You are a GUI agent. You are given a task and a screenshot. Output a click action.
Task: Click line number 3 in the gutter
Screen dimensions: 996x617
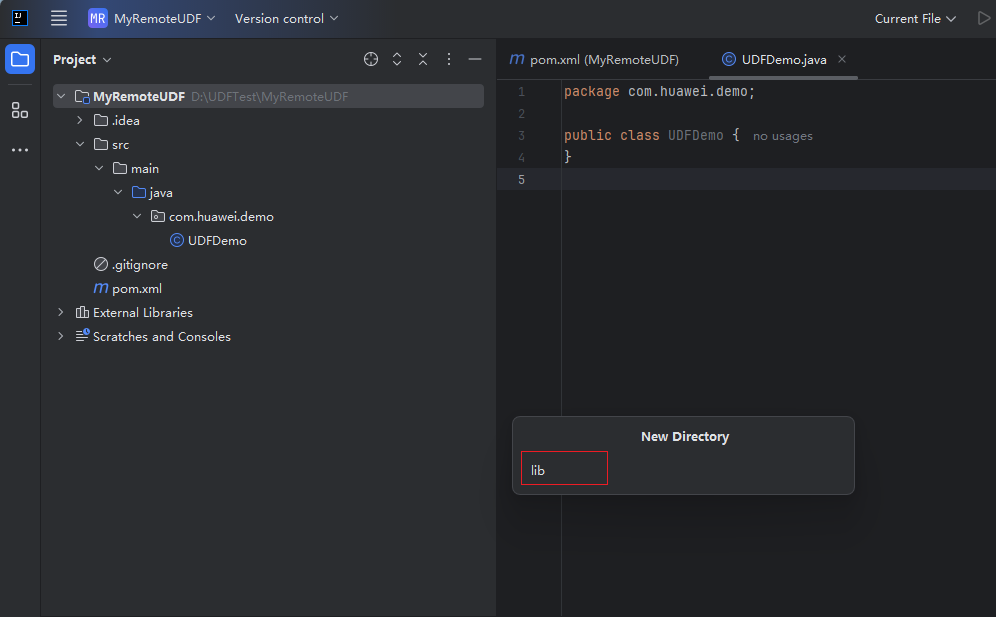tap(522, 135)
